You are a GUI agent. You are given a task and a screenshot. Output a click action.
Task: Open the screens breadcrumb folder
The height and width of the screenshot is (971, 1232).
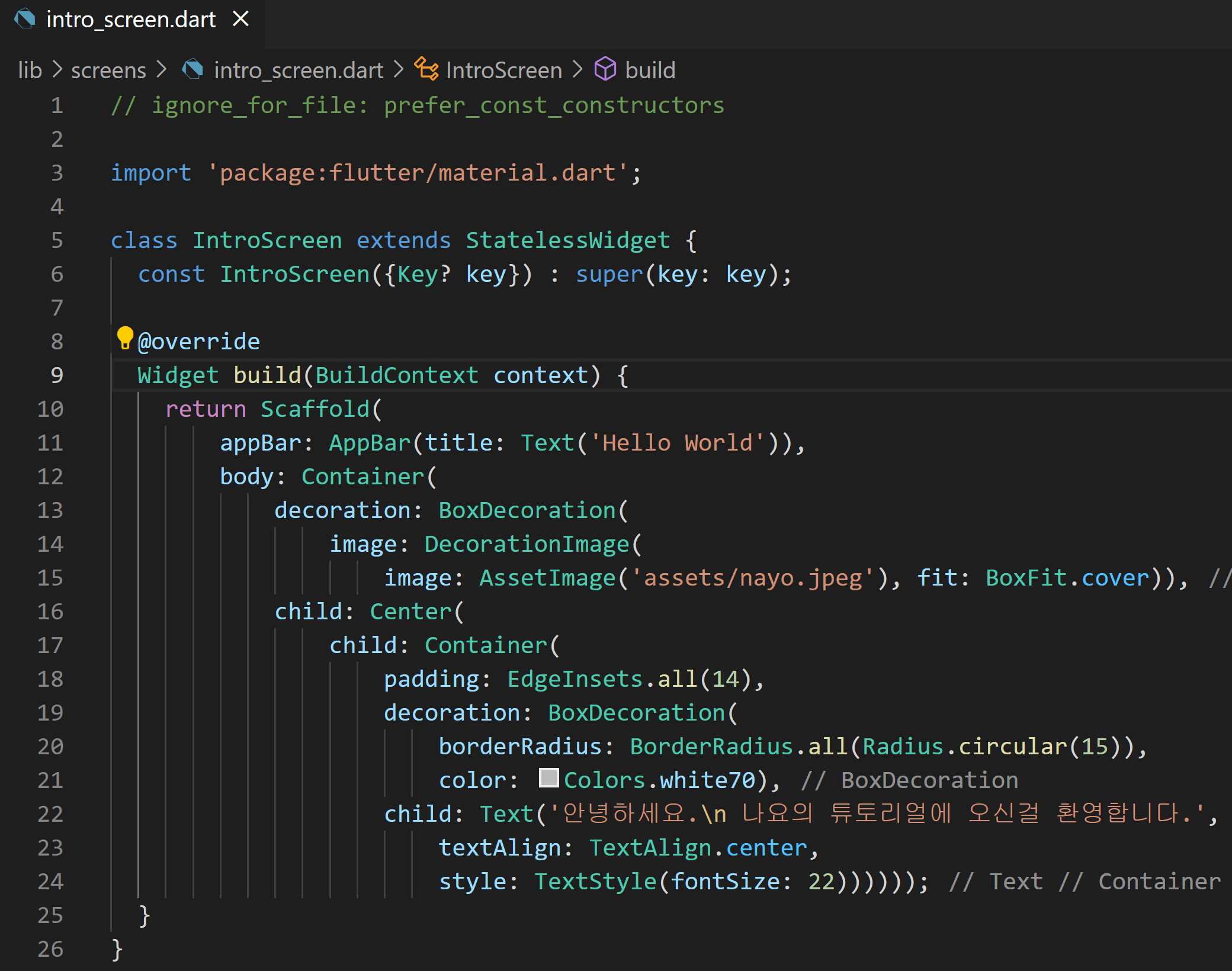coord(108,70)
